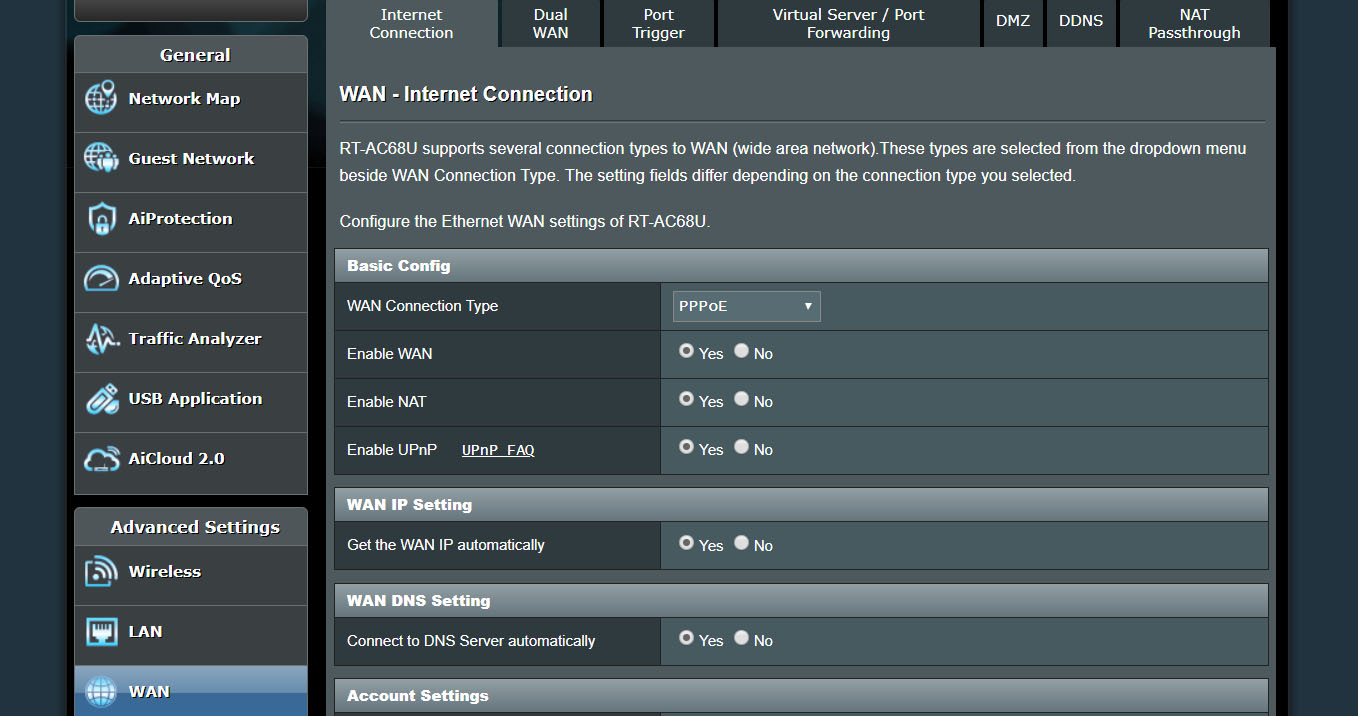The image size is (1358, 716).
Task: Select Yes for Get WAN IP automatically
Action: click(x=686, y=543)
